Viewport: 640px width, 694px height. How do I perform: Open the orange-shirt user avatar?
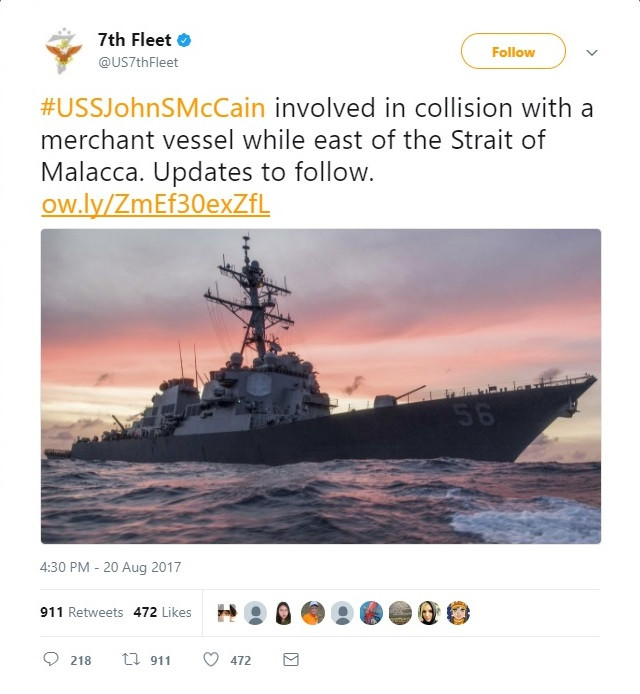tap(313, 612)
